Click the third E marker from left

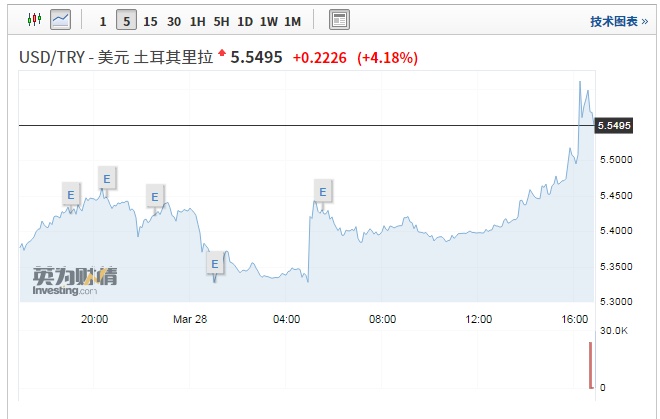coord(154,196)
